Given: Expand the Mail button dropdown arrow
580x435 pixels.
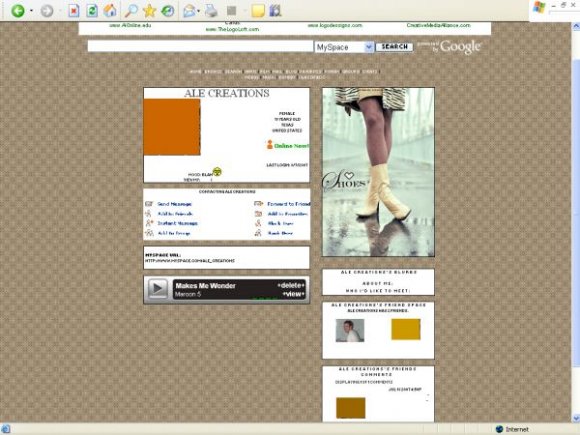Looking at the screenshot, I should pos(199,11).
